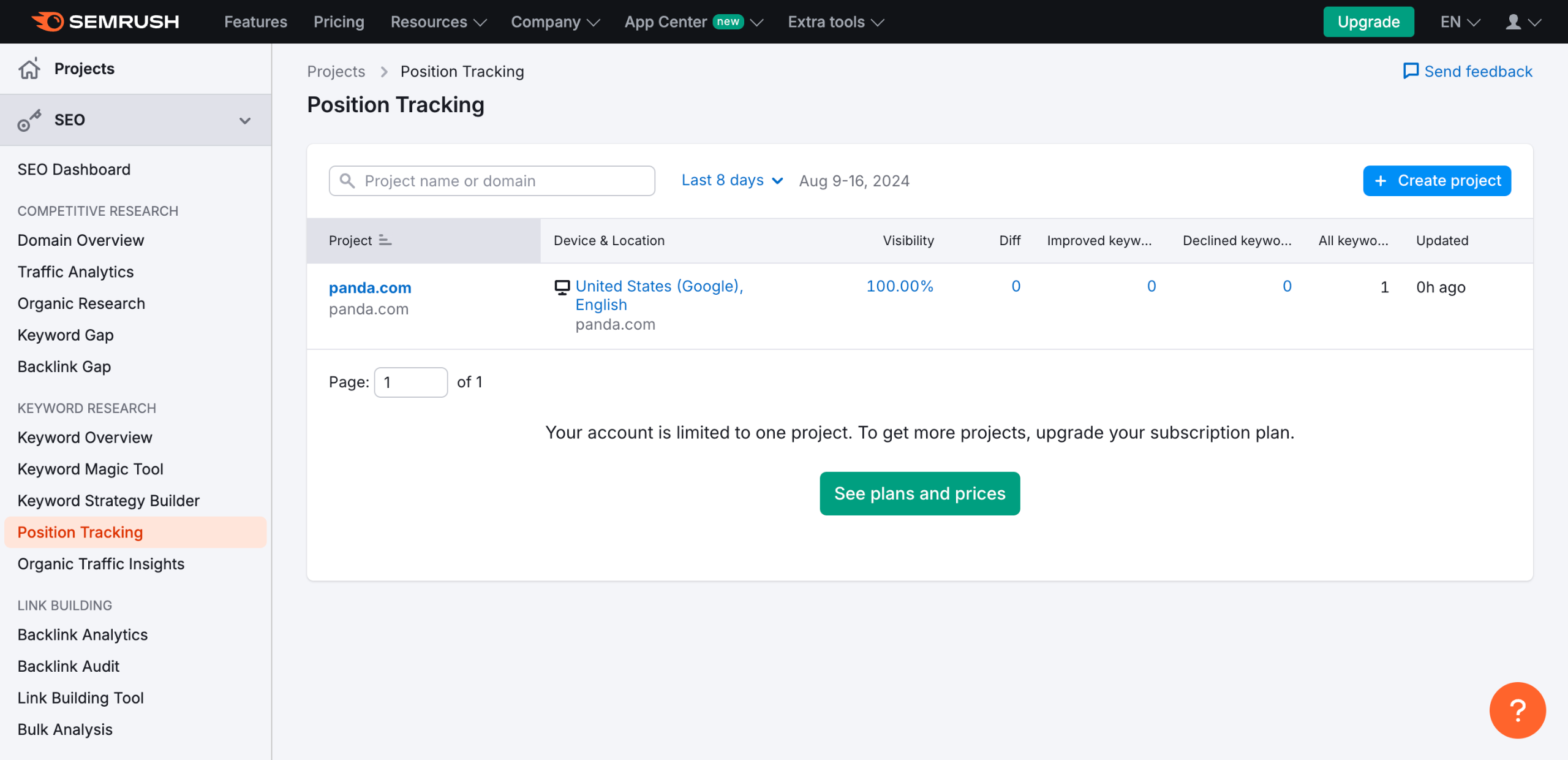The image size is (1568, 760).
Task: Click the desktop device icon for panda.com
Action: (562, 287)
